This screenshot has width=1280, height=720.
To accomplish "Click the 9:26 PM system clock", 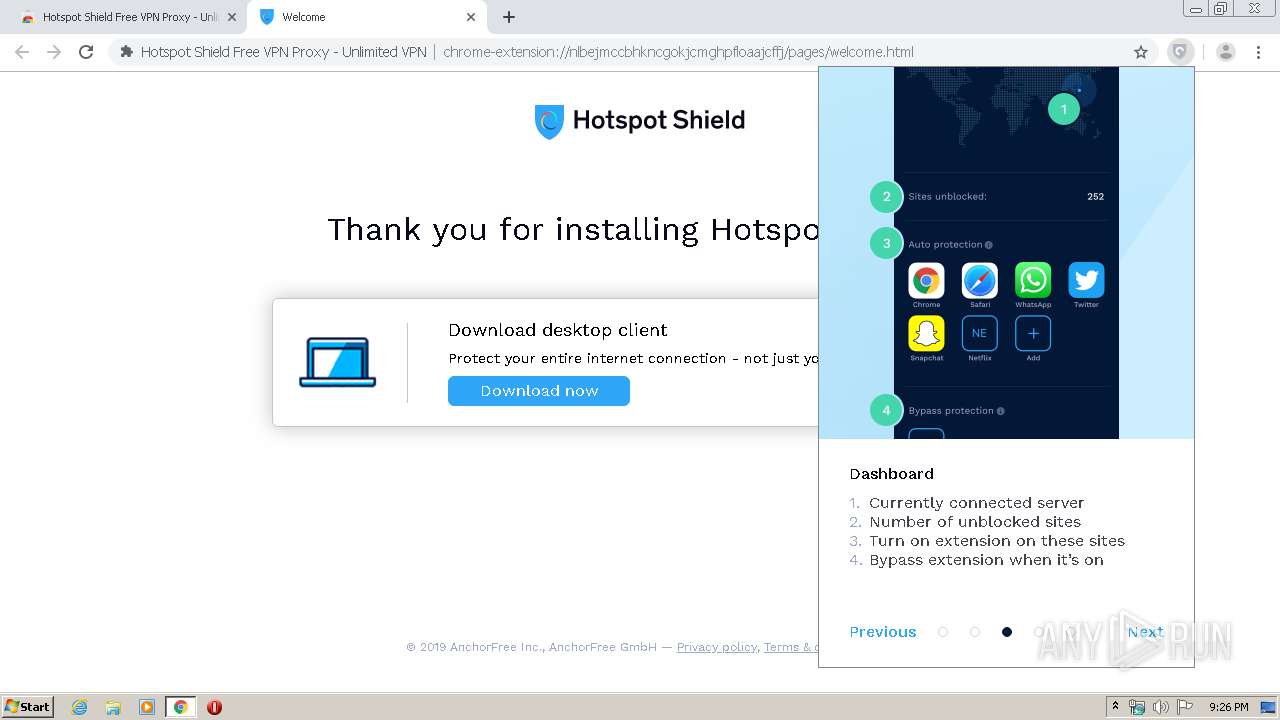I will pos(1229,707).
